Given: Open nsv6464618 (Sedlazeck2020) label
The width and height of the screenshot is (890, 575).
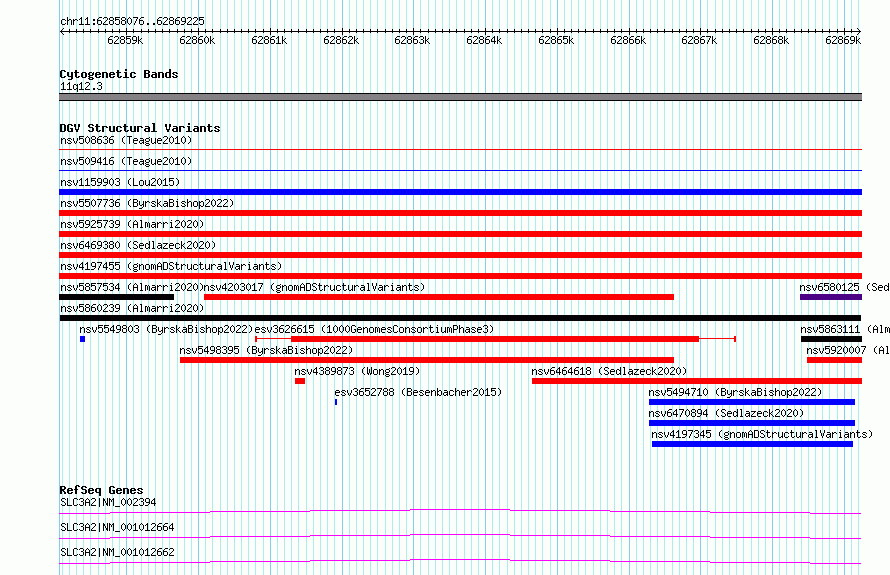Looking at the screenshot, I should pos(609,371).
